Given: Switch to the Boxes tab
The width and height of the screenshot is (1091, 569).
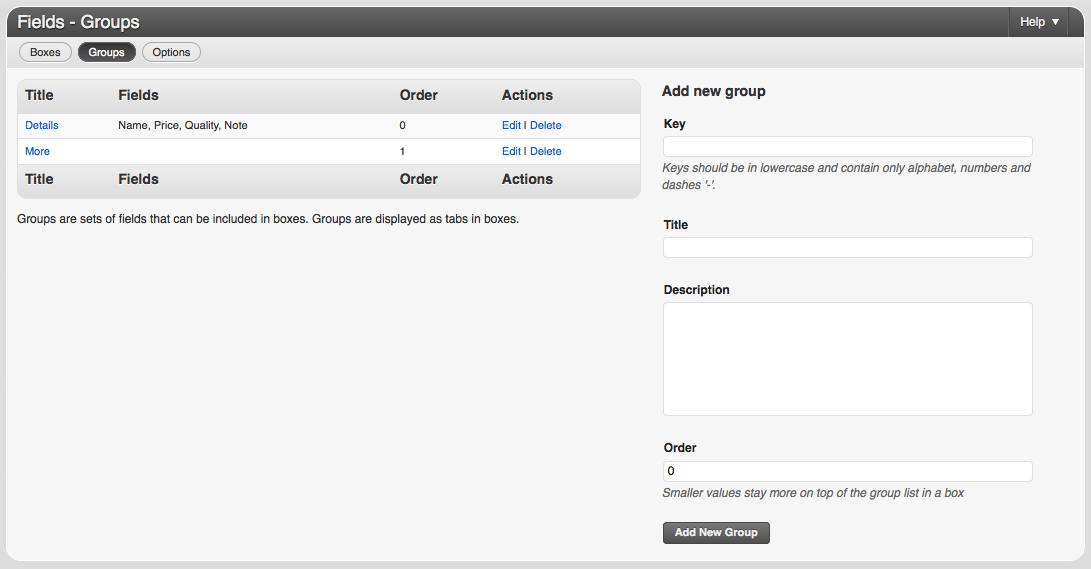Looking at the screenshot, I should pyautogui.click(x=45, y=52).
